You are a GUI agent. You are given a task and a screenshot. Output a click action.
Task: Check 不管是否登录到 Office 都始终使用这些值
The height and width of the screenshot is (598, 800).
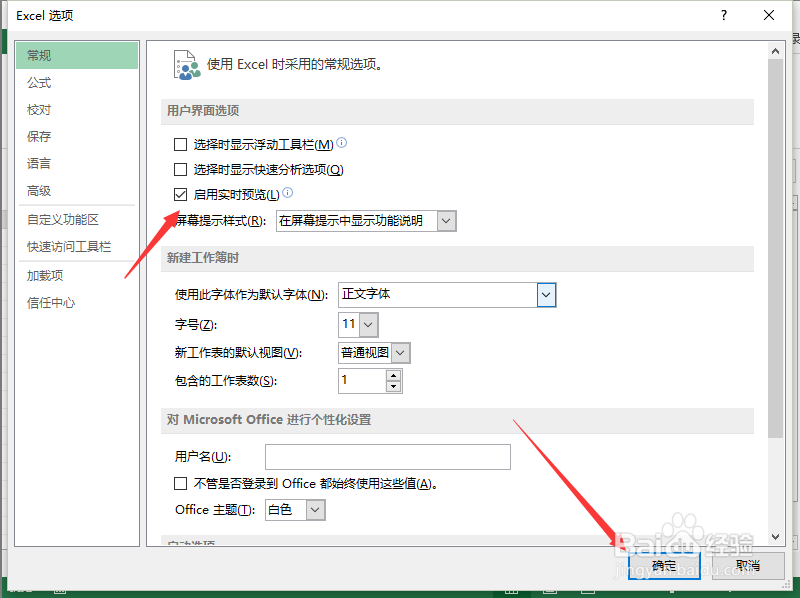point(181,483)
